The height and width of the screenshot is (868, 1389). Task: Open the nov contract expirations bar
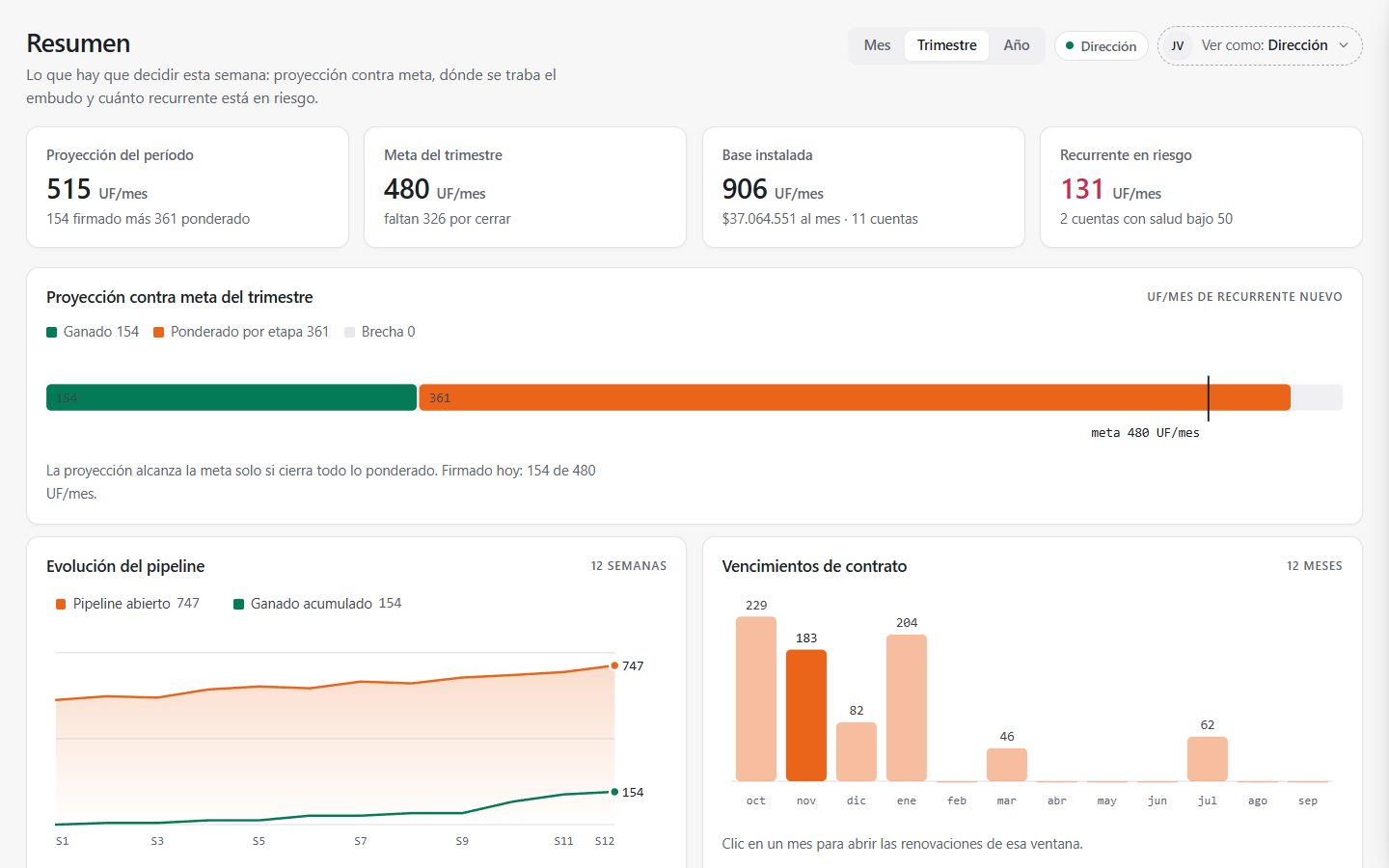806,715
